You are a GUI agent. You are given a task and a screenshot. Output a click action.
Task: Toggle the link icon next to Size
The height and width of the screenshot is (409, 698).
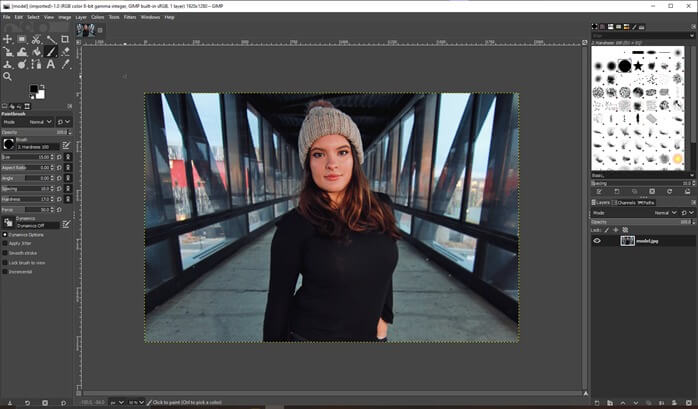click(68, 157)
